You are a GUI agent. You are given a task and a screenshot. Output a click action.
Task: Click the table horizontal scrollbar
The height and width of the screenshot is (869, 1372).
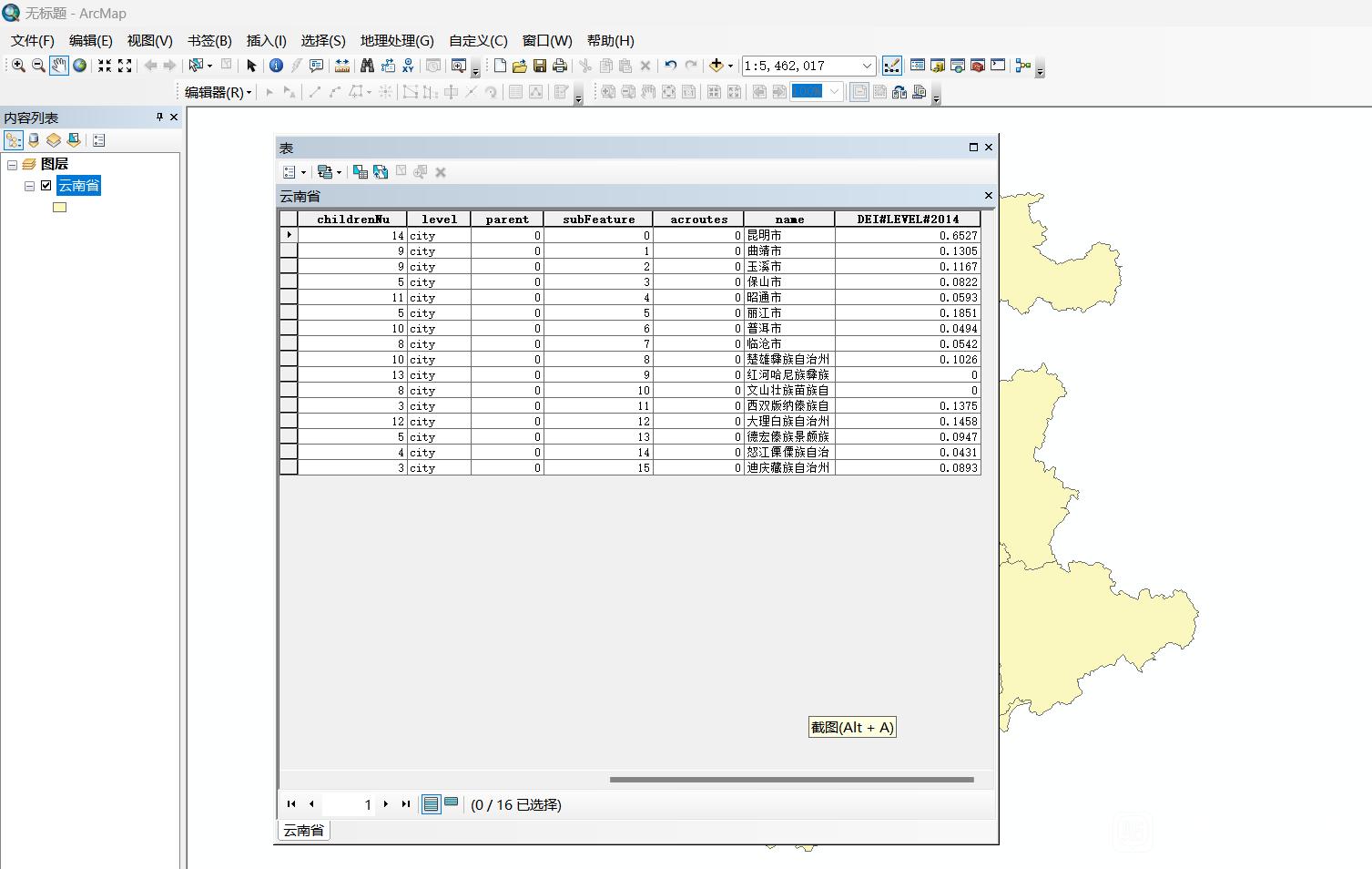(792, 780)
